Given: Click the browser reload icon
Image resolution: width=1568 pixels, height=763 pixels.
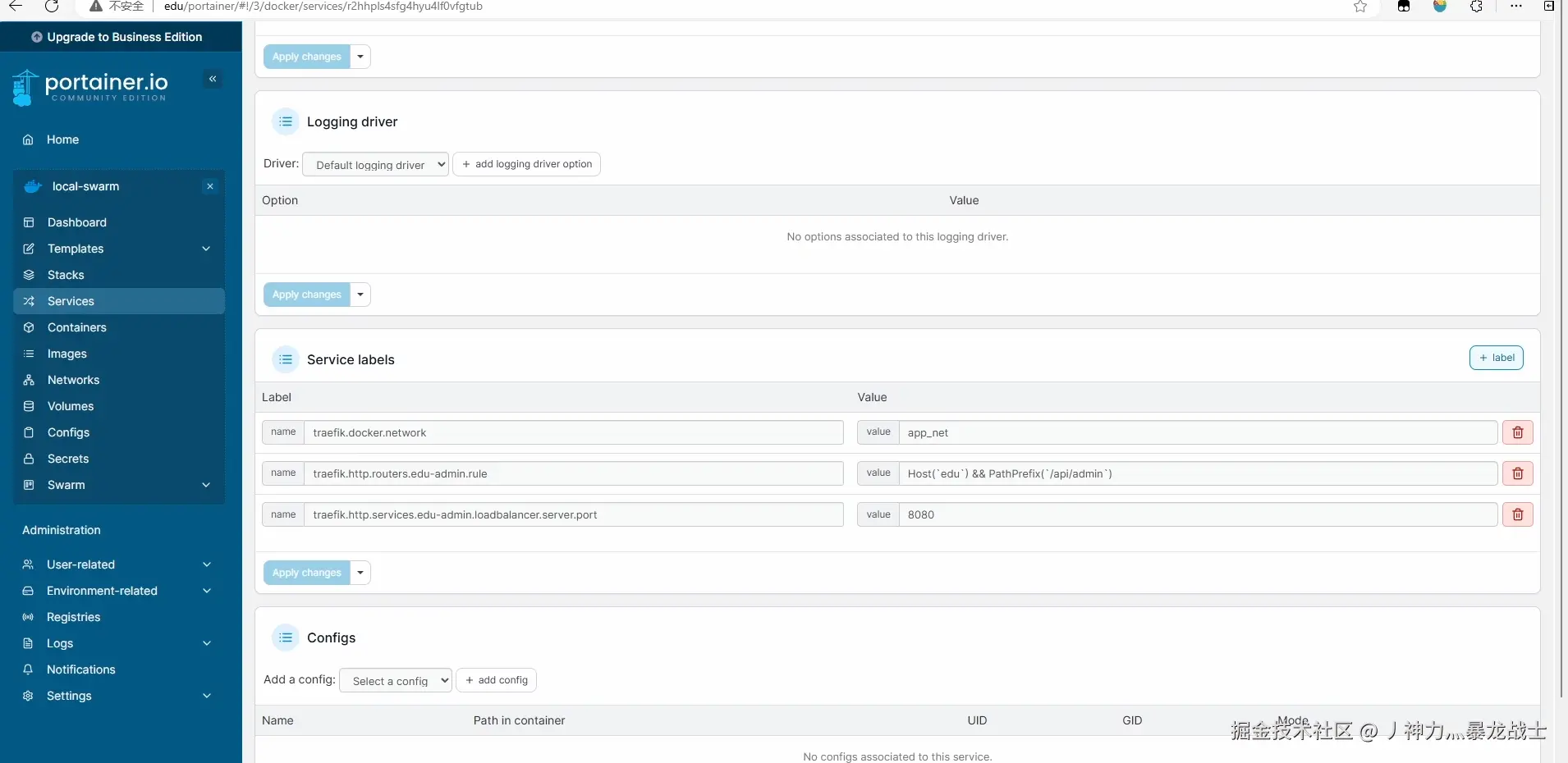Looking at the screenshot, I should pos(52,7).
